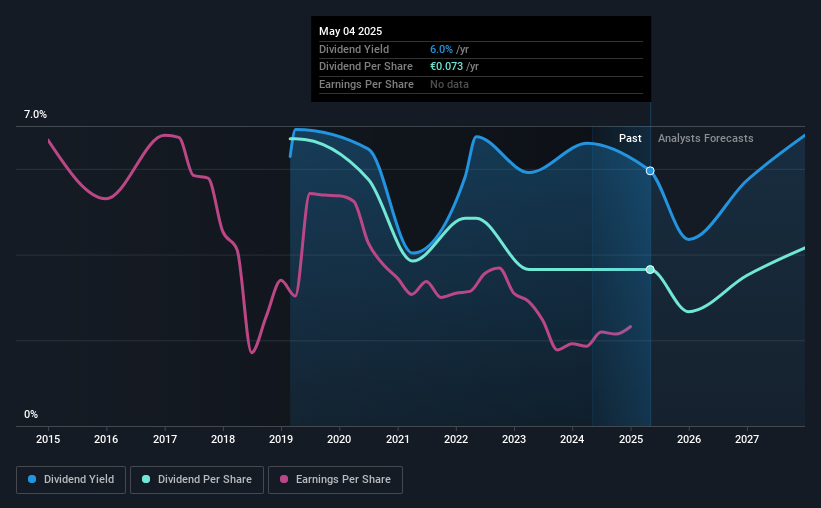Screen dimensions: 821x508
Task: Click the Analysts Forecasts label
Action: click(x=705, y=138)
